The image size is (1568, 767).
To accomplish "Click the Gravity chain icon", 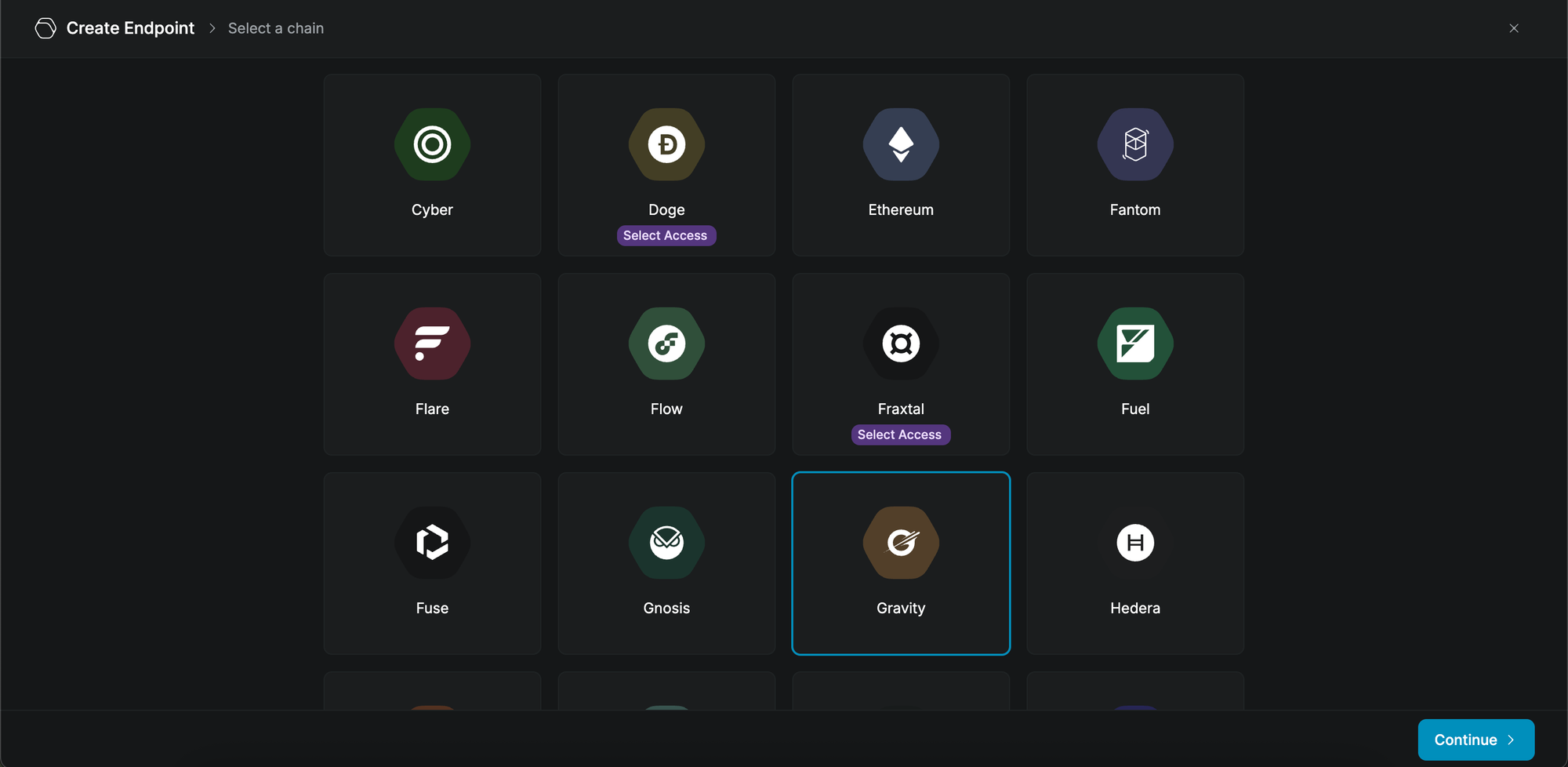I will [901, 543].
